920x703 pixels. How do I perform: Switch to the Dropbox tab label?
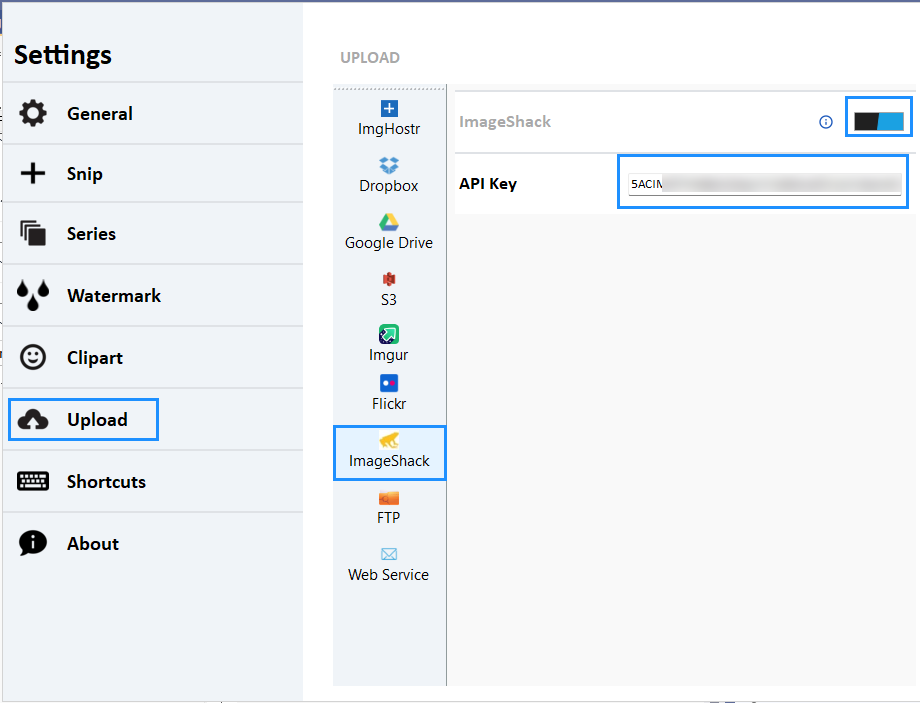(389, 186)
